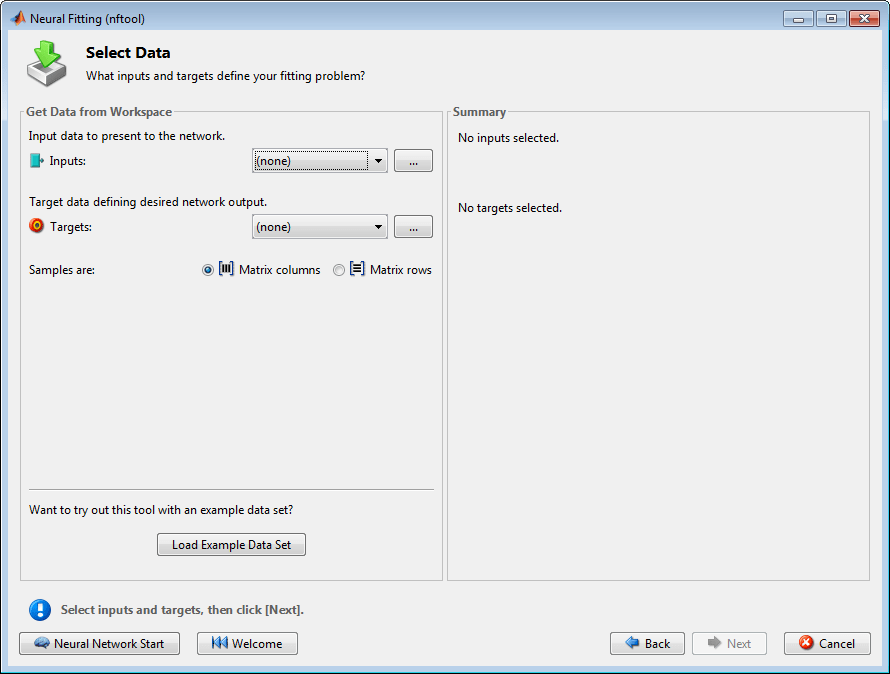Viewport: 890px width, 674px height.
Task: Click the Back button
Action: (647, 643)
